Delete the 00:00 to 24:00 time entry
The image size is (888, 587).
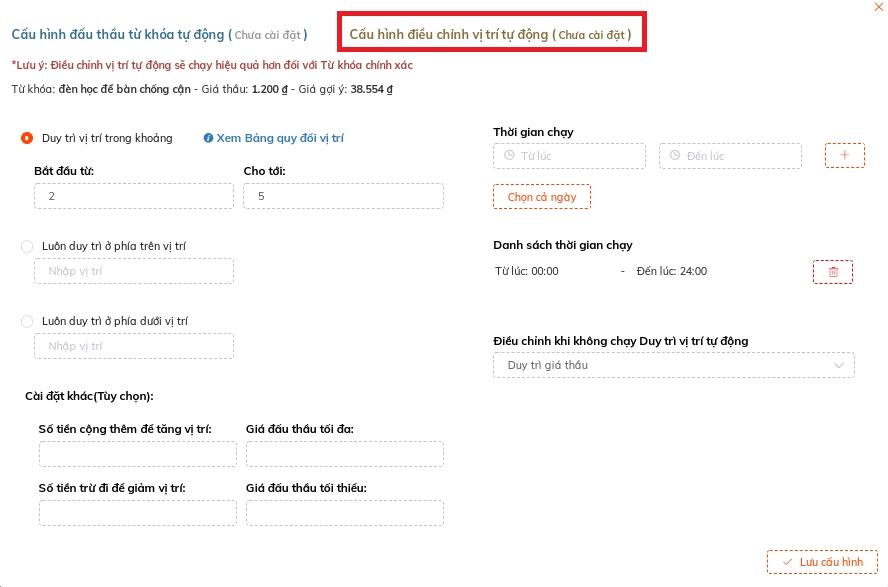833,272
